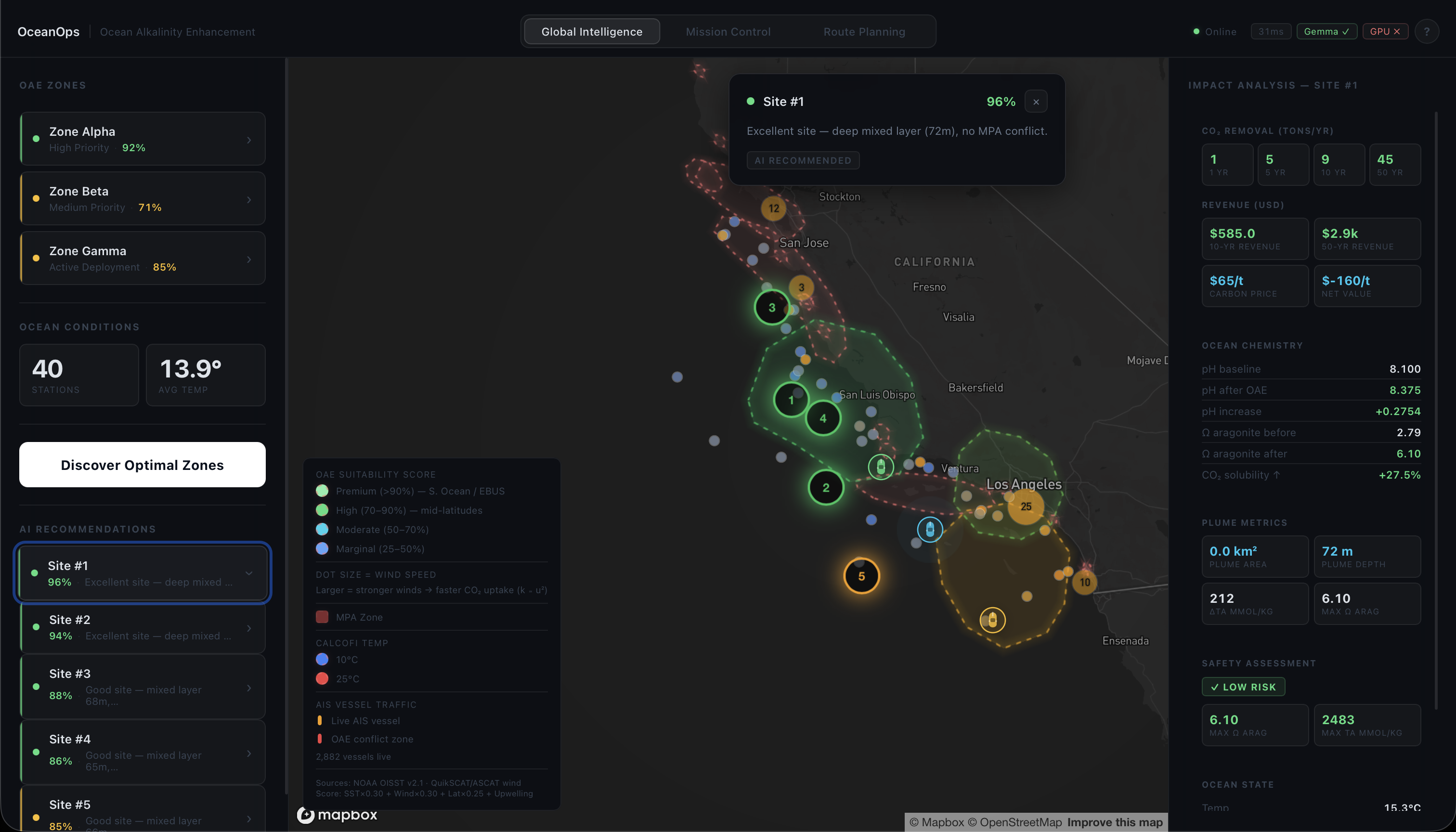Toggle the GPU status badge
The width and height of the screenshot is (1456, 832).
(x=1385, y=32)
